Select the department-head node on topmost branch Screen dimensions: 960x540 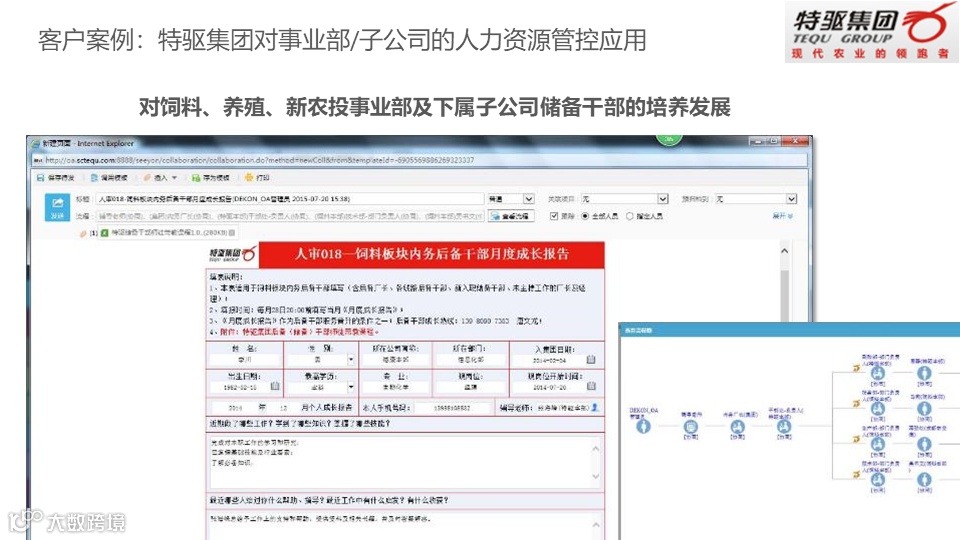click(x=878, y=373)
